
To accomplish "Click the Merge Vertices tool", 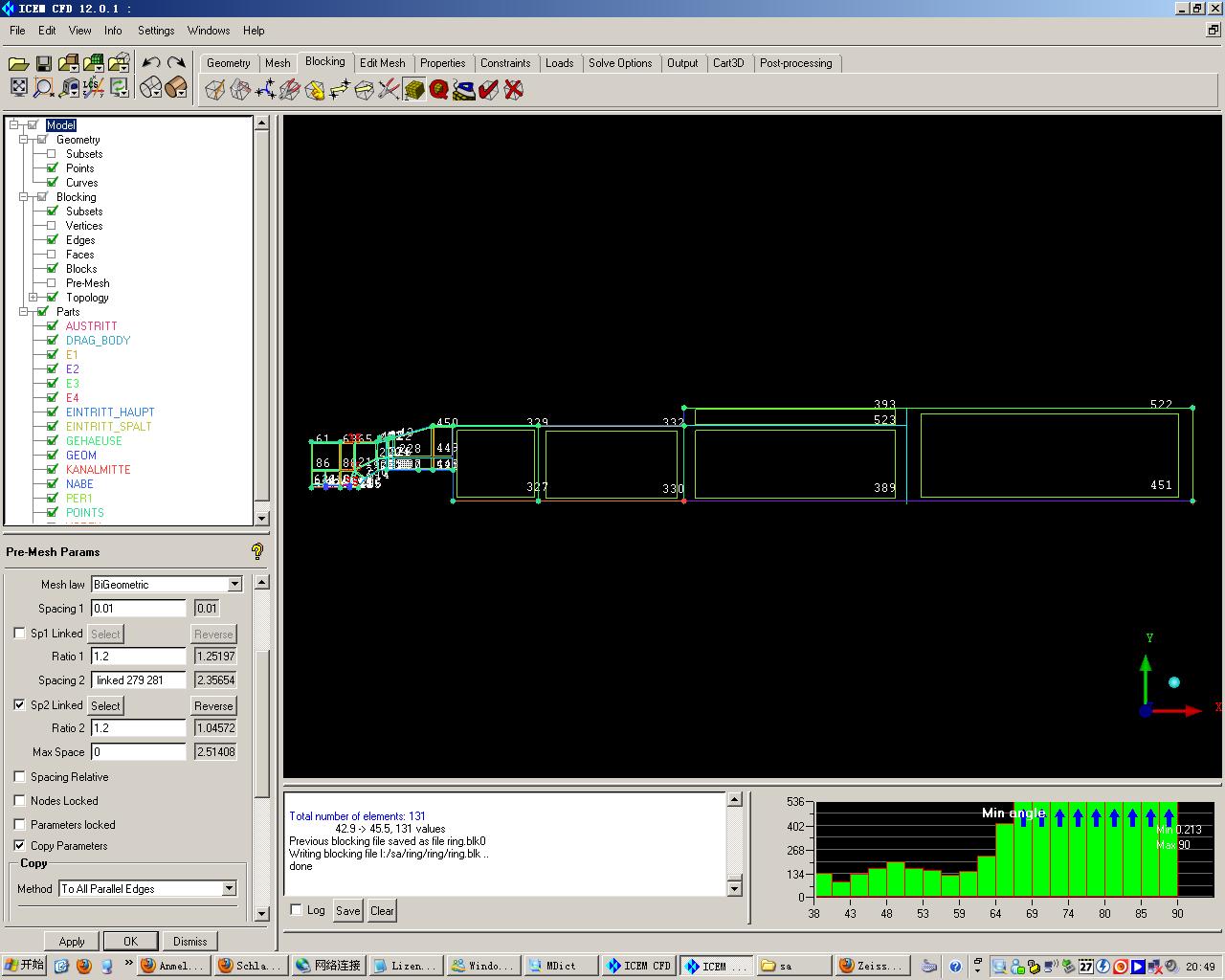I will tap(265, 90).
